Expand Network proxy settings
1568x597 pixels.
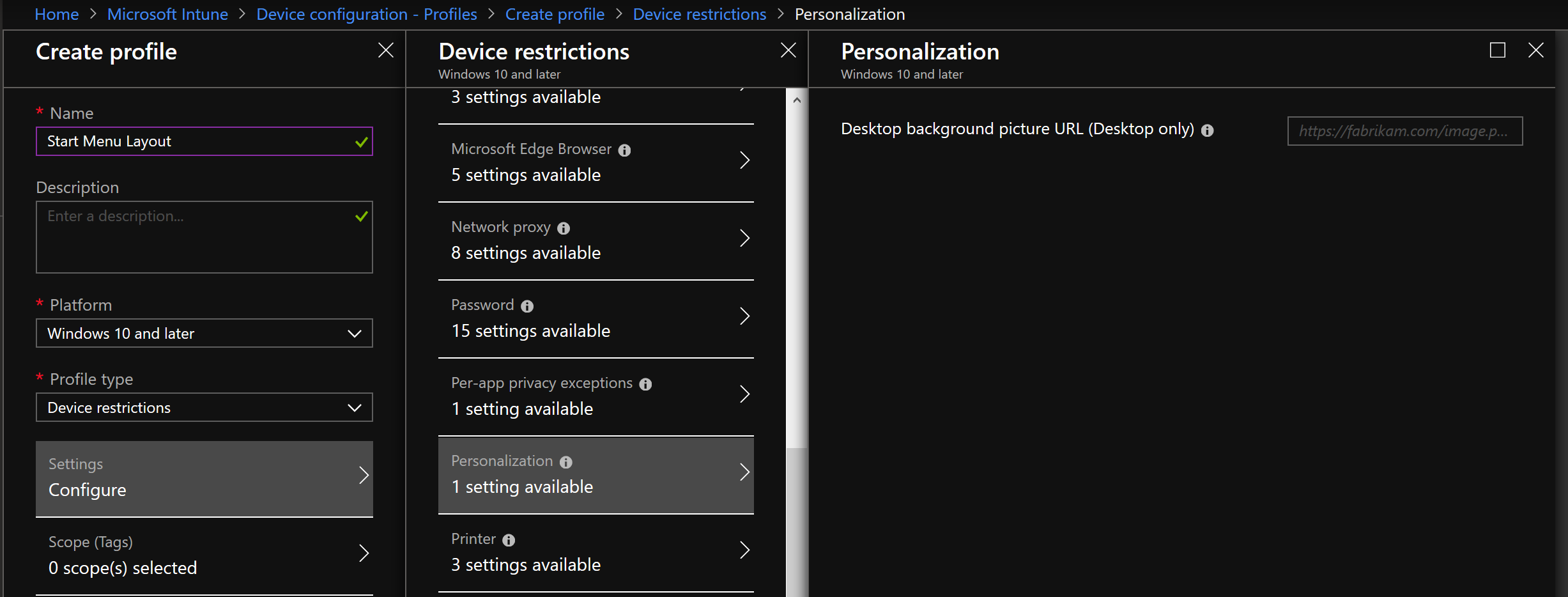coord(596,241)
